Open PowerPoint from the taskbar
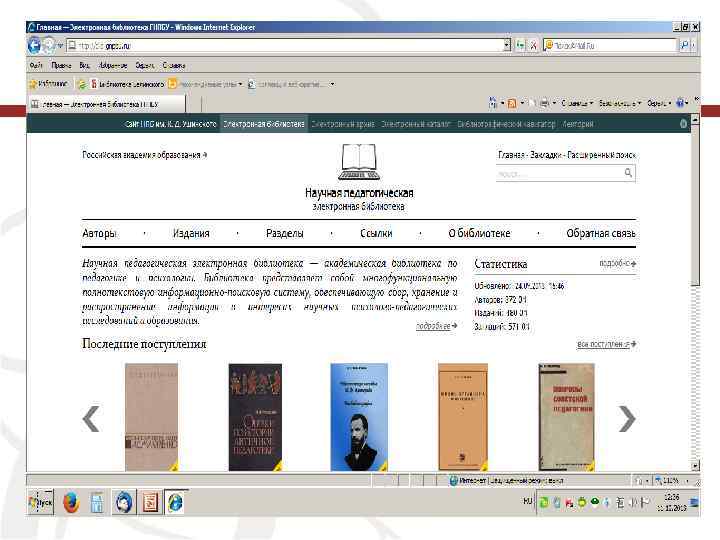 click(150, 502)
